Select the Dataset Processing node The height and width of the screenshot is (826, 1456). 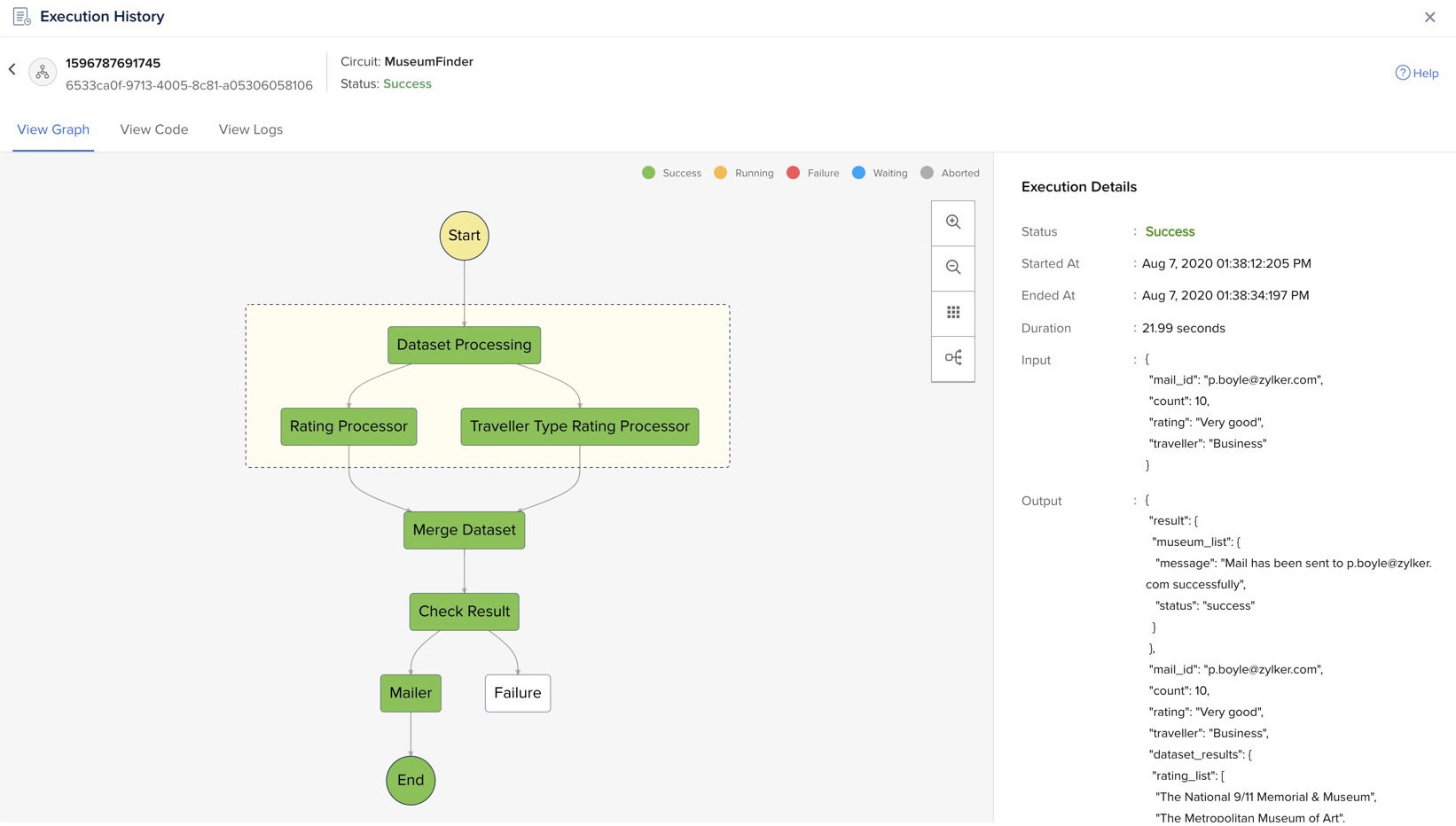point(464,345)
